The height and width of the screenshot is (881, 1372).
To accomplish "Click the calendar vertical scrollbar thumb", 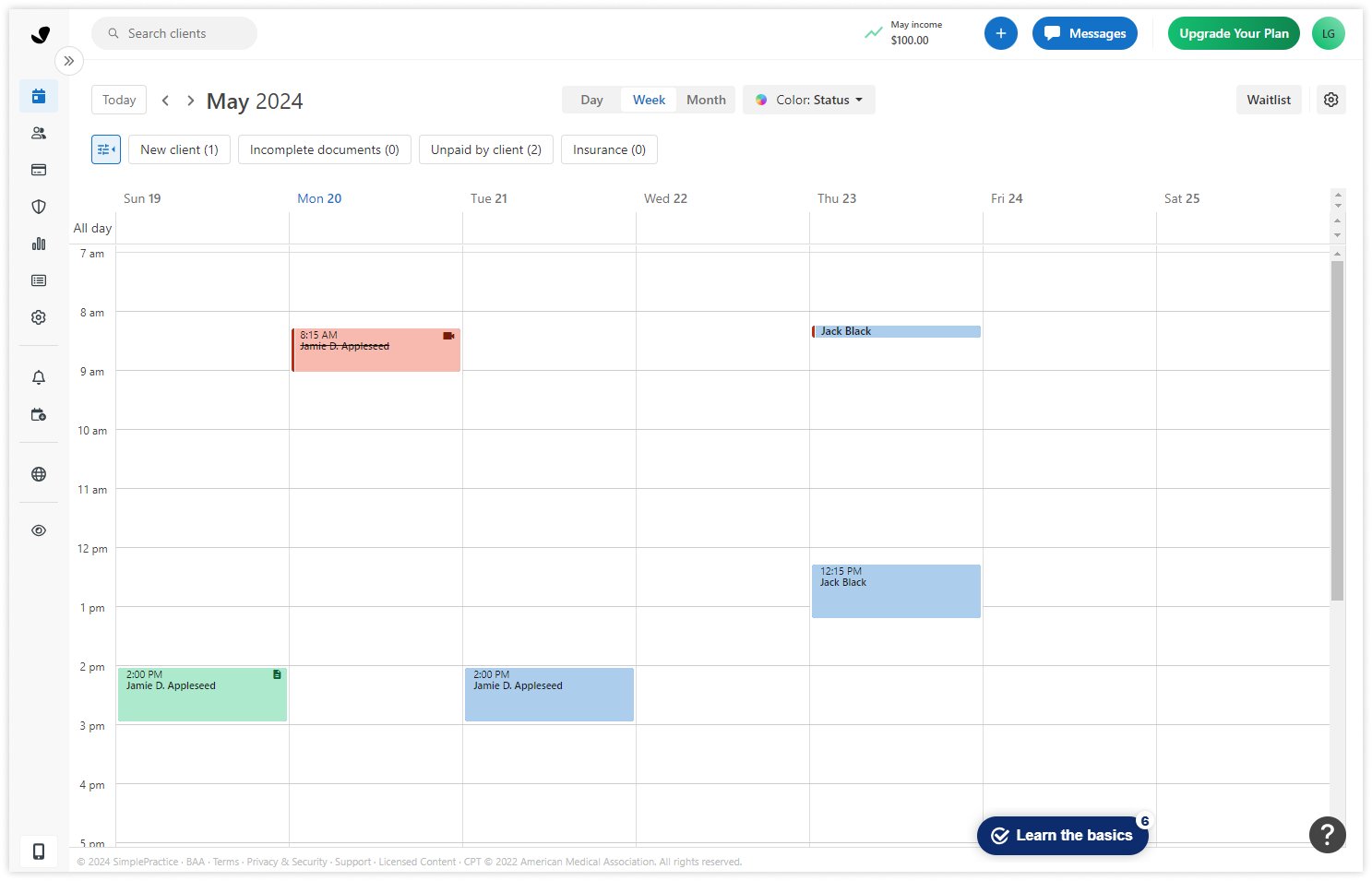I will click(x=1337, y=429).
